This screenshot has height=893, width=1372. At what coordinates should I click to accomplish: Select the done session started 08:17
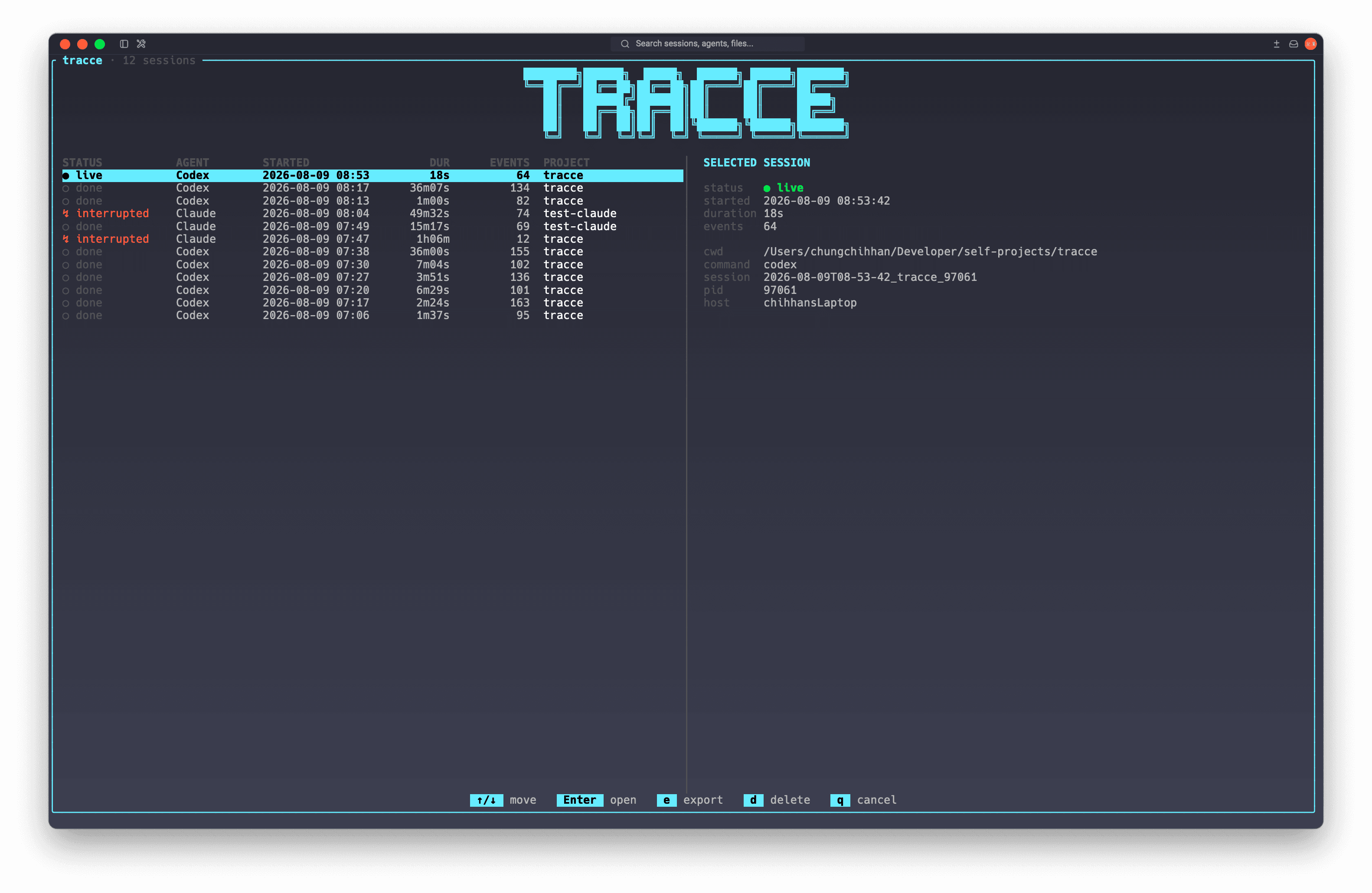click(372, 188)
